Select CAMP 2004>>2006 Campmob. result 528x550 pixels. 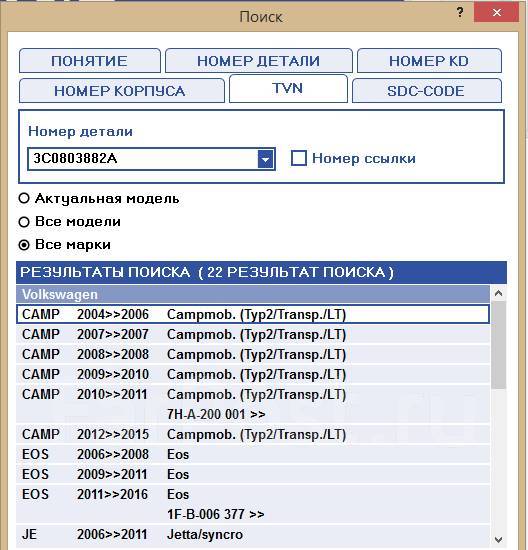253,314
